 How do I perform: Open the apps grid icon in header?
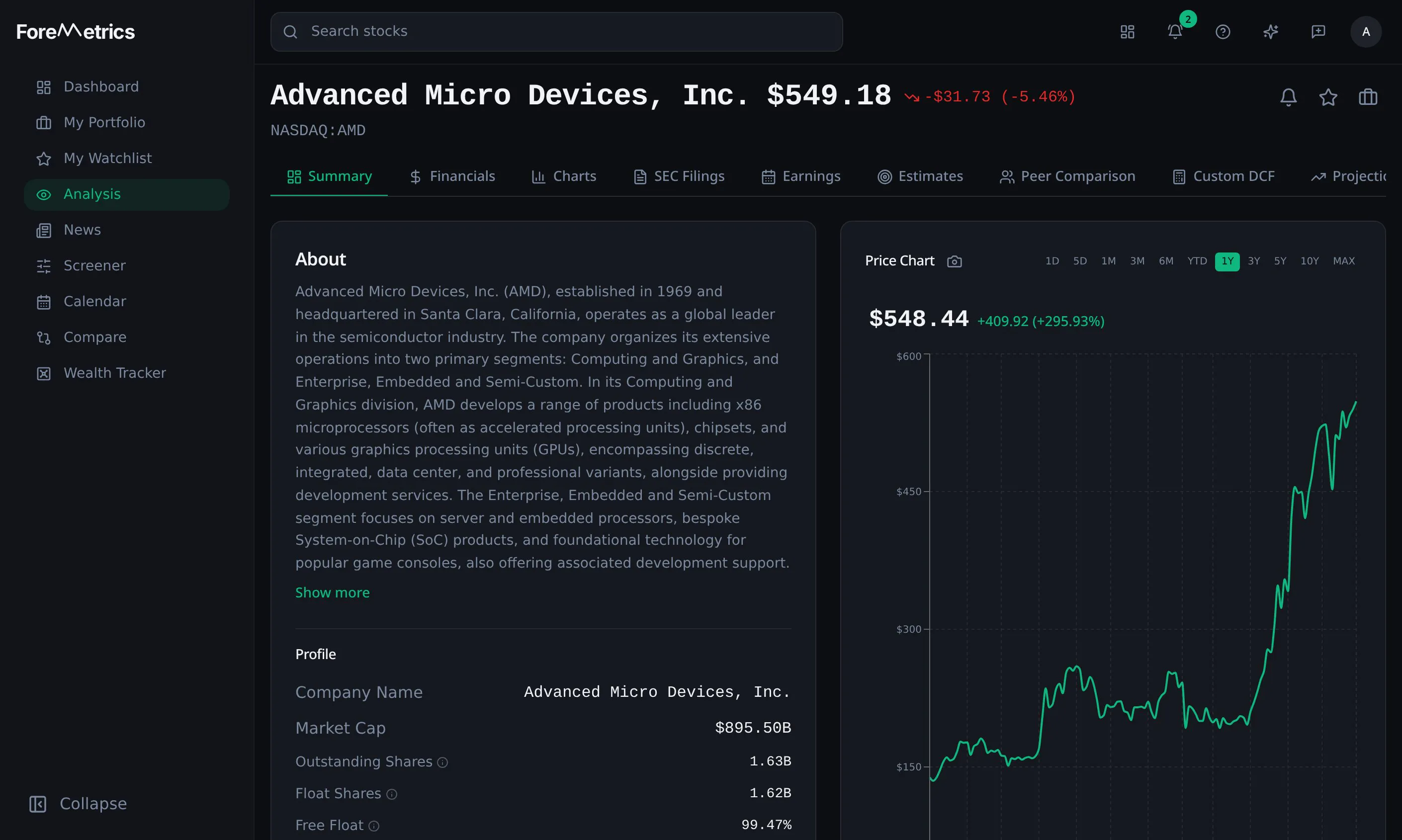point(1127,32)
